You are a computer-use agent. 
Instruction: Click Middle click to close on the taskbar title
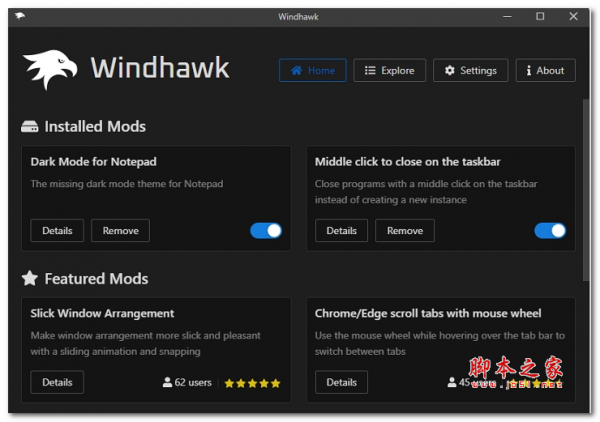pos(408,162)
